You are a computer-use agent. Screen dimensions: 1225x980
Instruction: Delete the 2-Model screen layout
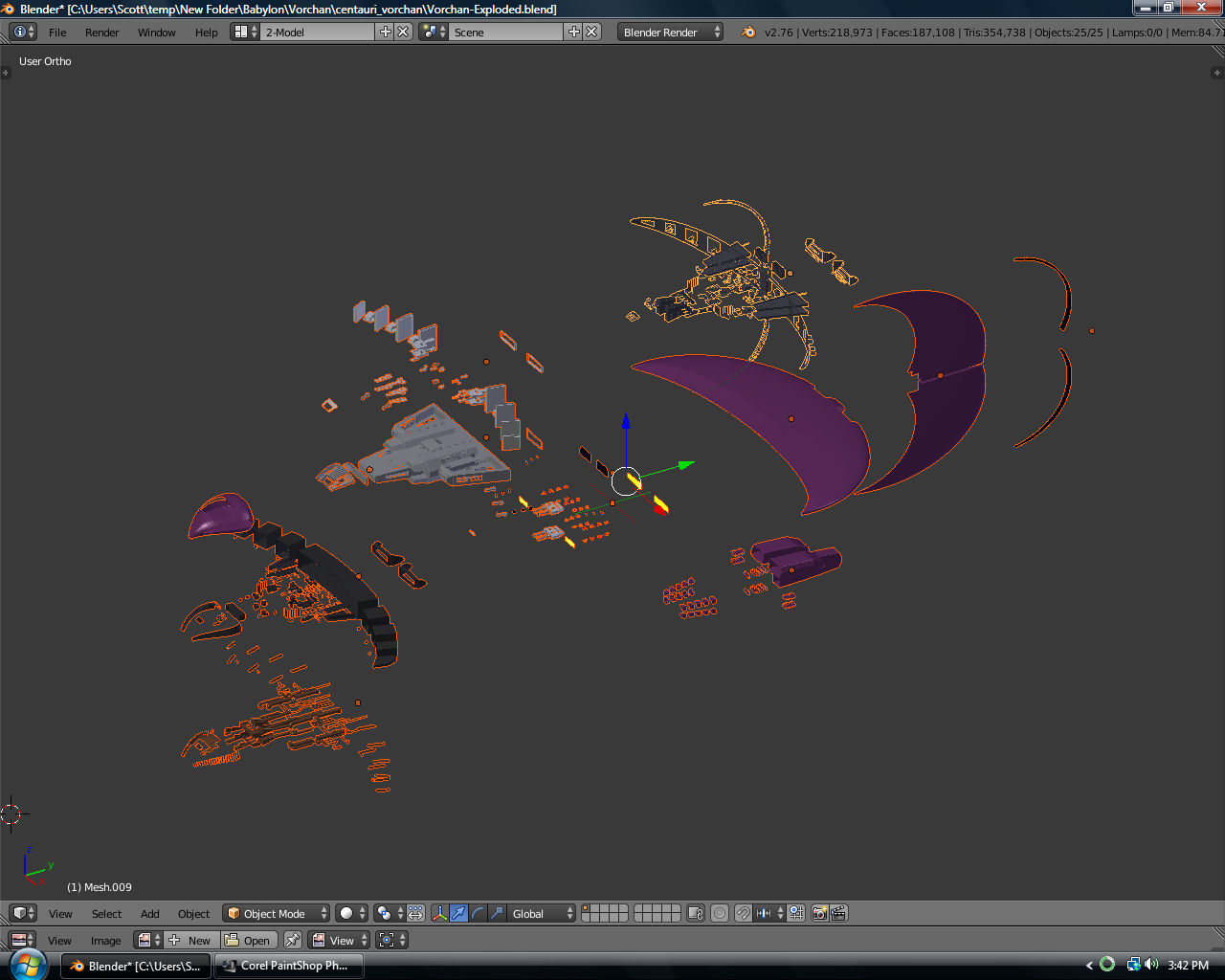click(x=404, y=32)
